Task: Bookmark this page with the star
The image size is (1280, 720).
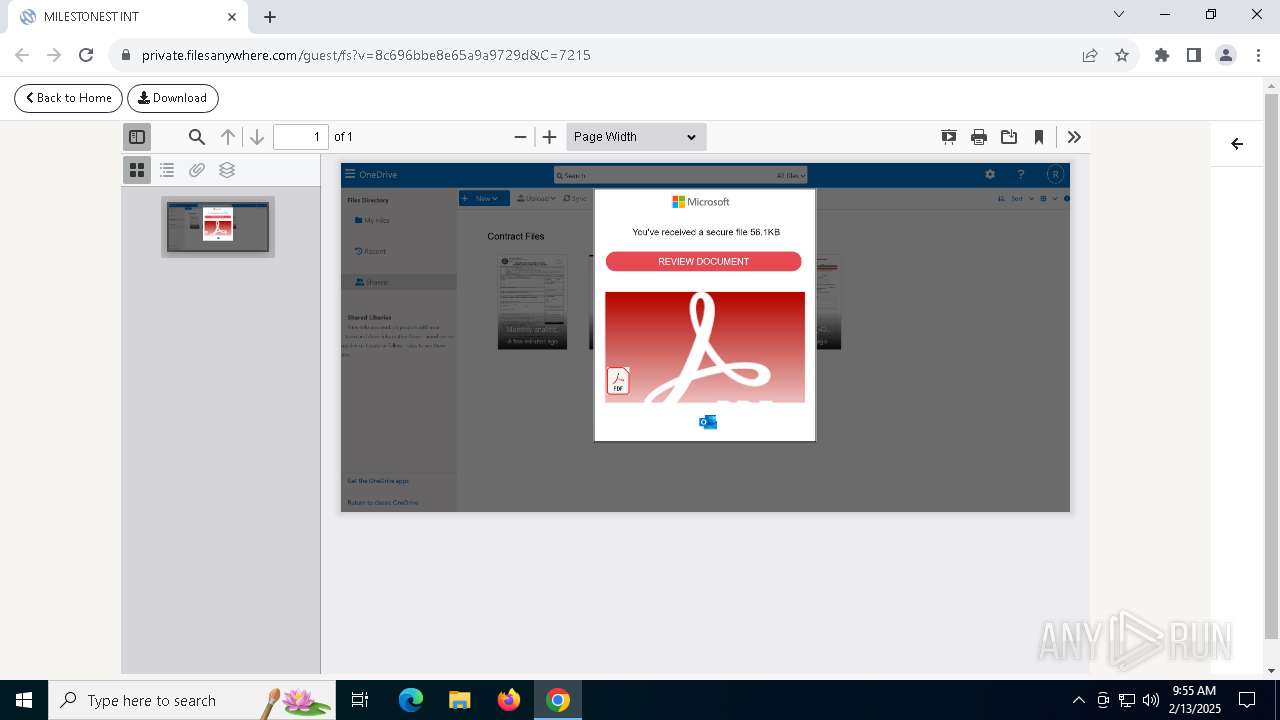Action: click(x=1122, y=55)
